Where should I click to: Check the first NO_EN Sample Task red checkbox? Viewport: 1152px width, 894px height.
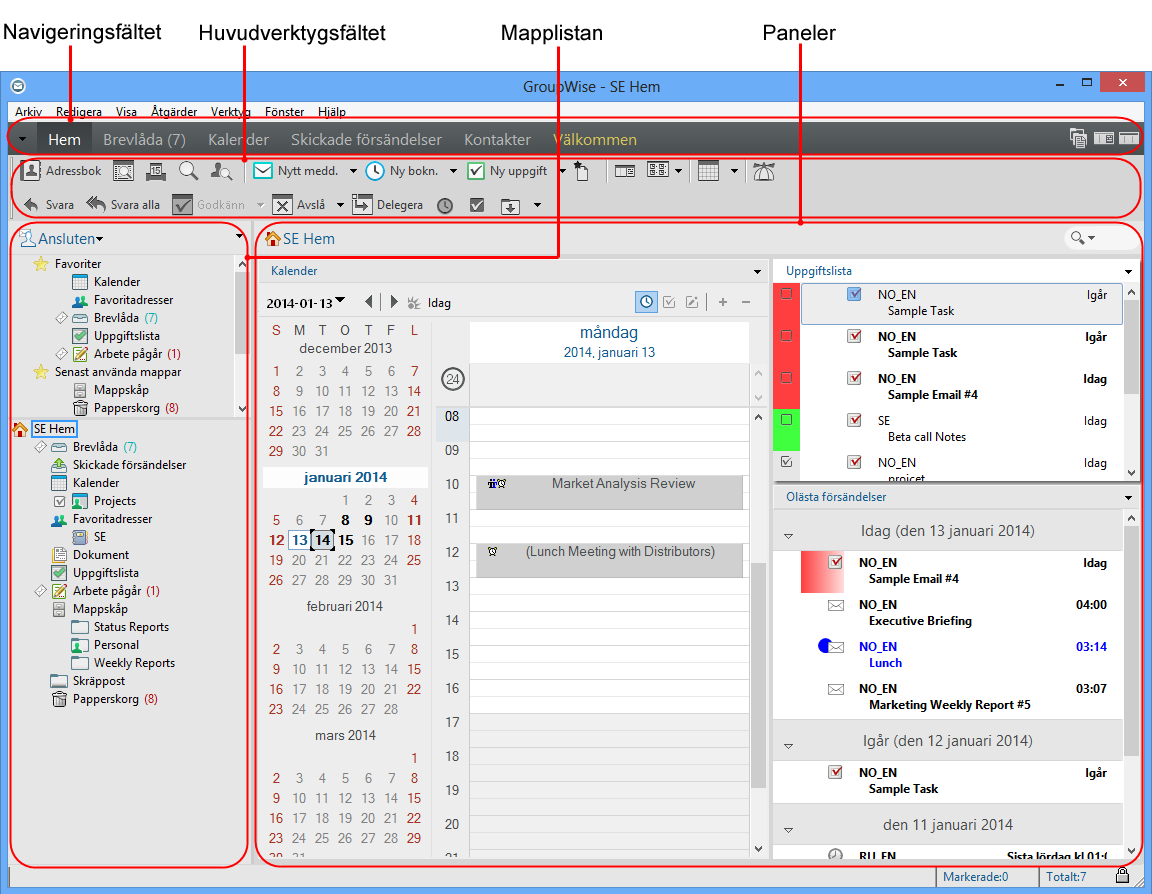(x=786, y=294)
